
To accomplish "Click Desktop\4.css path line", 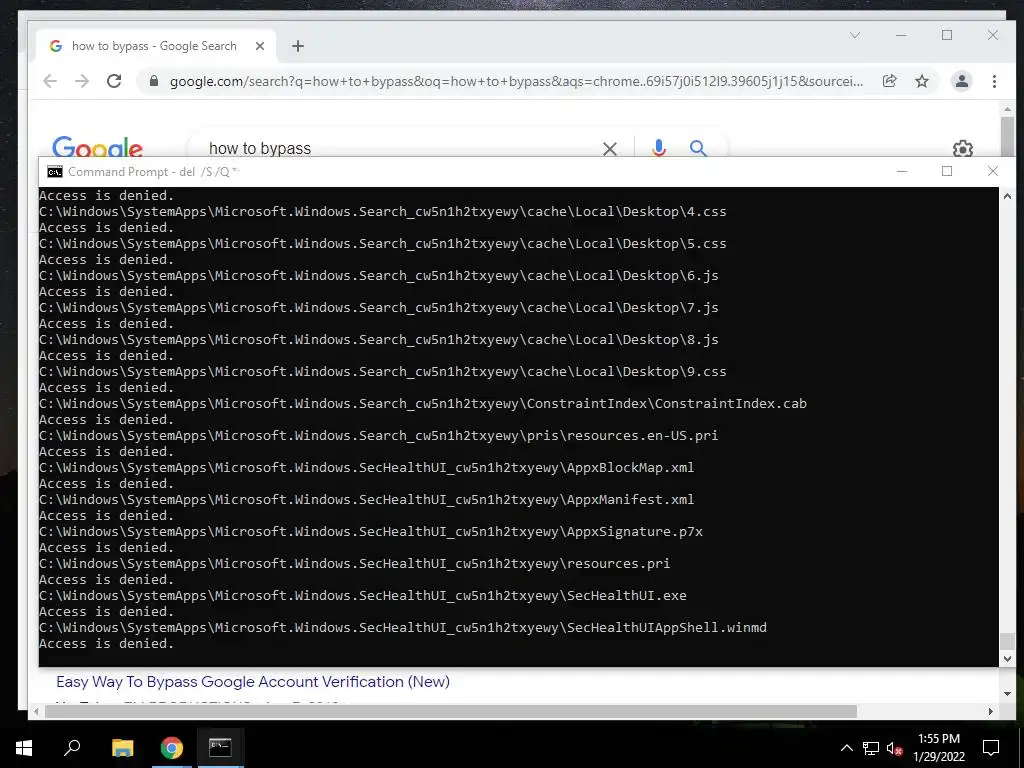I will tap(383, 212).
